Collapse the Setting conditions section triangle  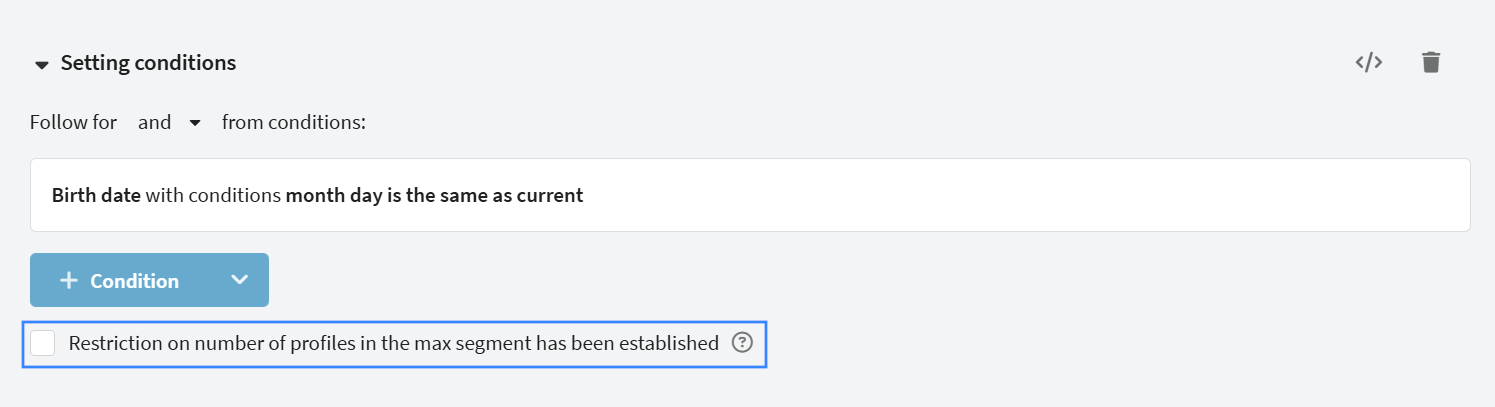click(41, 65)
